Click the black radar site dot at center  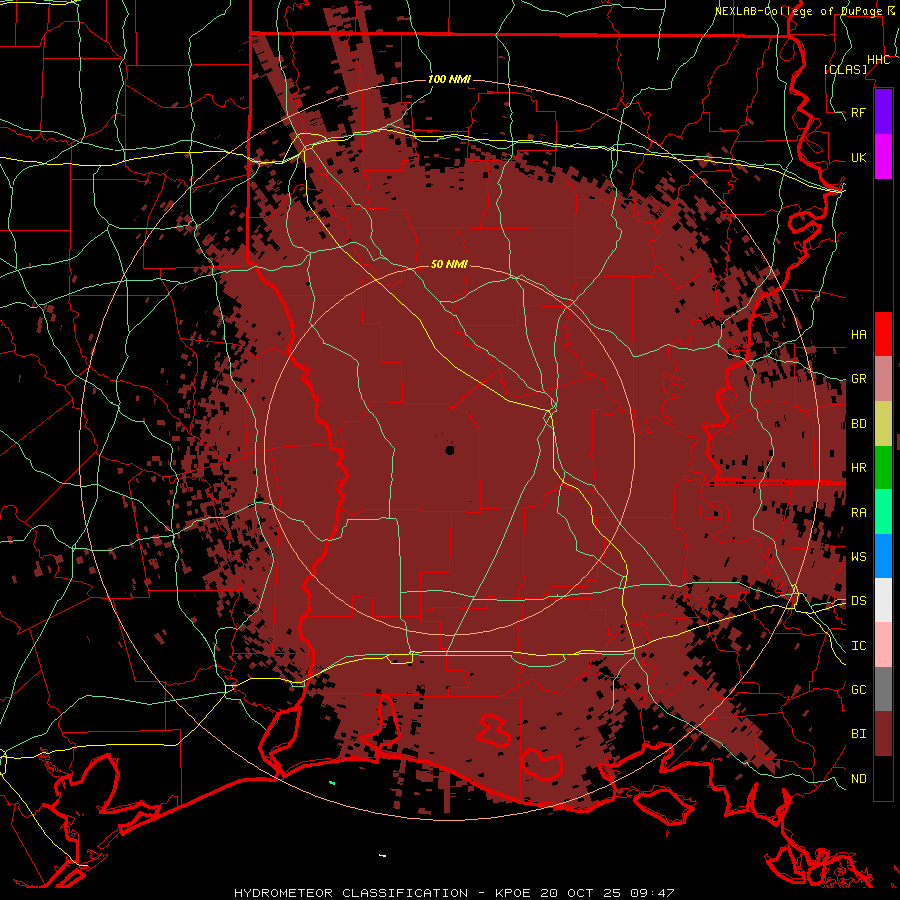pos(449,451)
